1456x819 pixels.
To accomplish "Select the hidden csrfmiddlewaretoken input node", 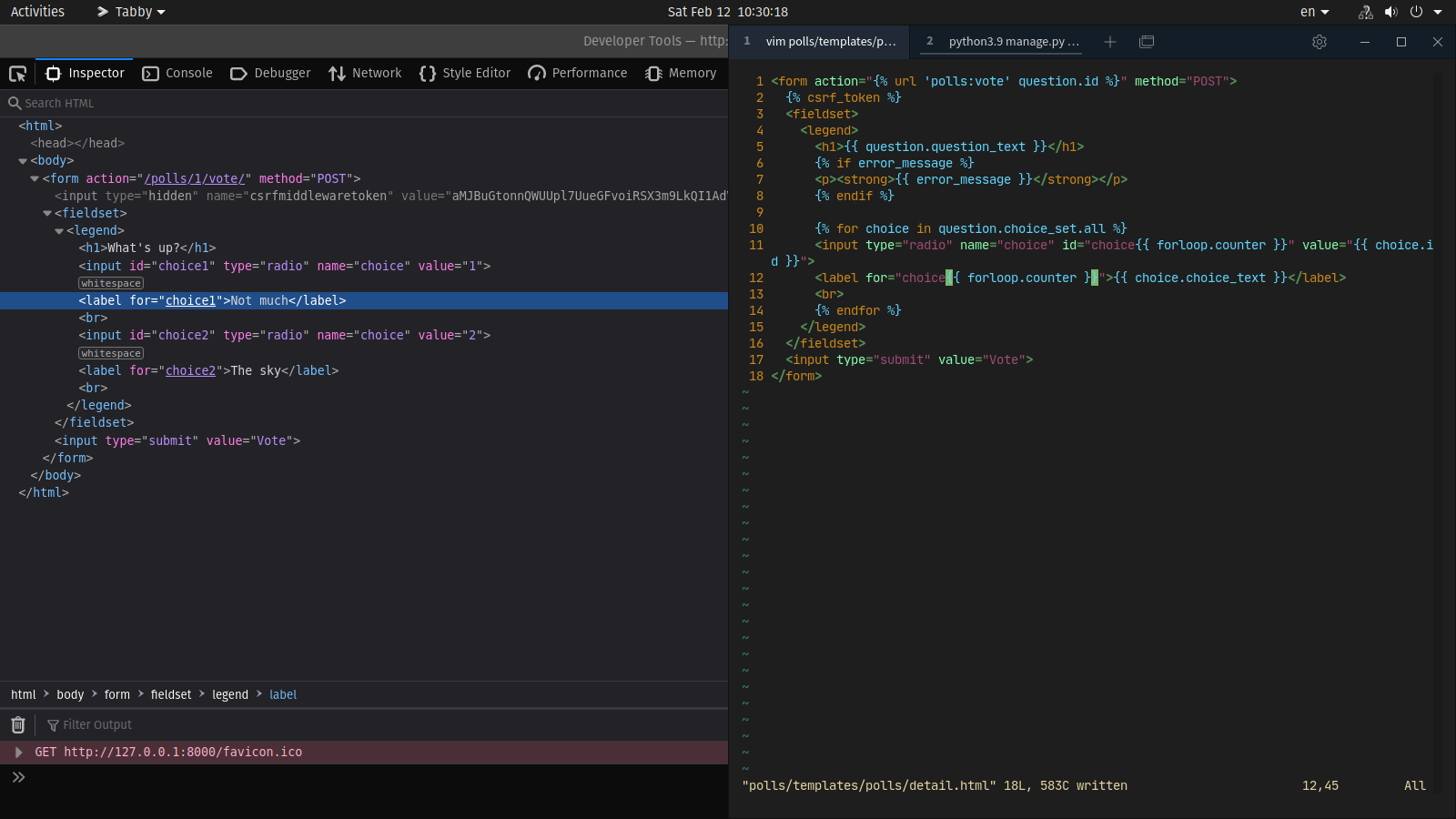I will (391, 196).
